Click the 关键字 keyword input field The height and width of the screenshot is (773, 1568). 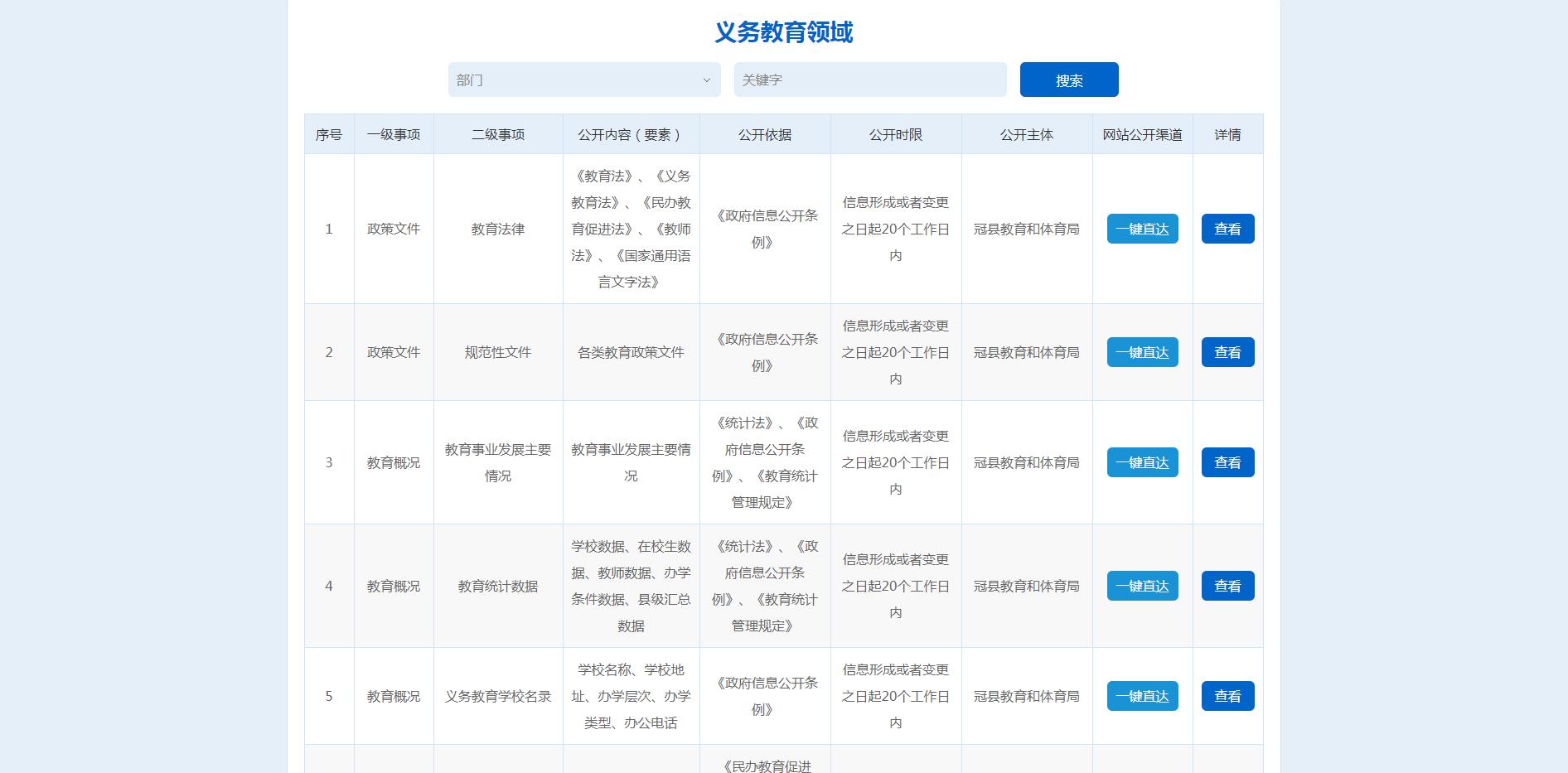point(870,80)
